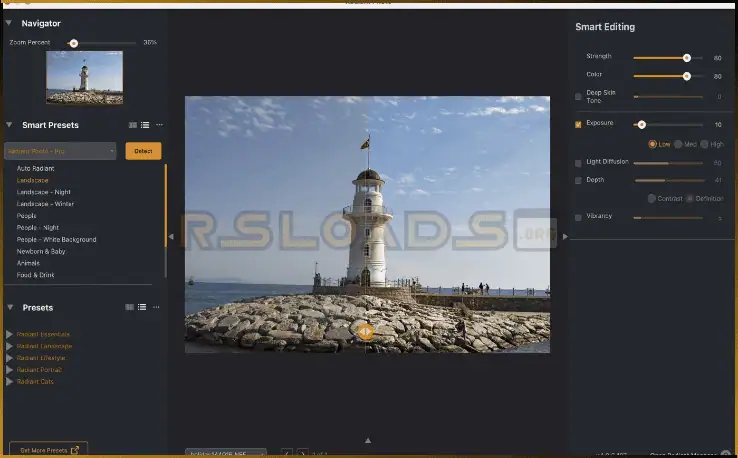Expand Radiant Essentials preset group
The height and width of the screenshot is (458, 738).
pos(9,334)
